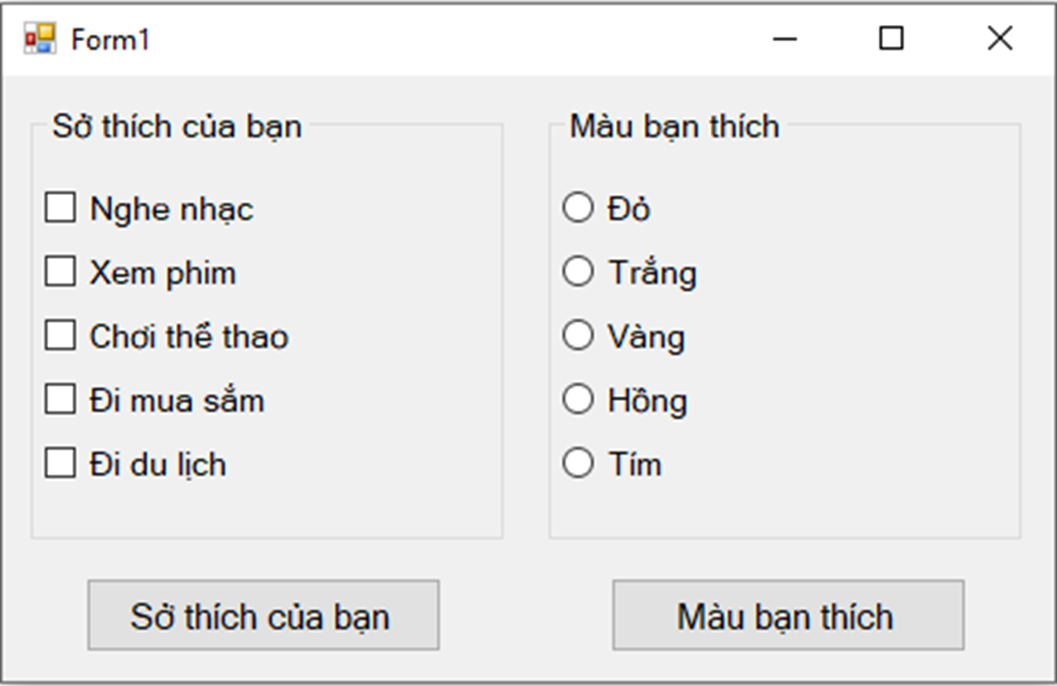The width and height of the screenshot is (1057, 686).
Task: Click the Nghe nhạc label text
Action: click(x=170, y=208)
